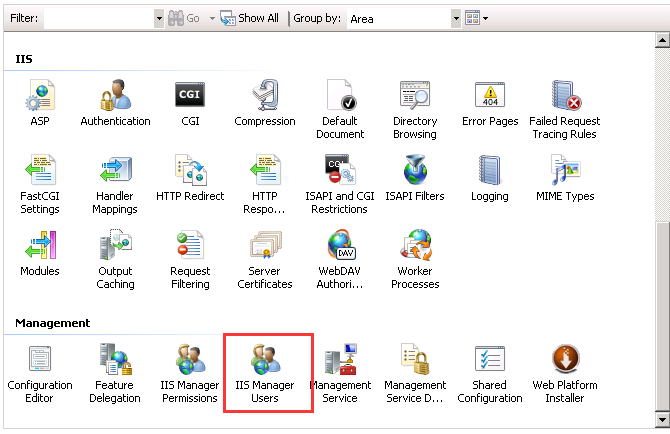
Task: Click the scrollbar down arrow
Action: tap(662, 419)
